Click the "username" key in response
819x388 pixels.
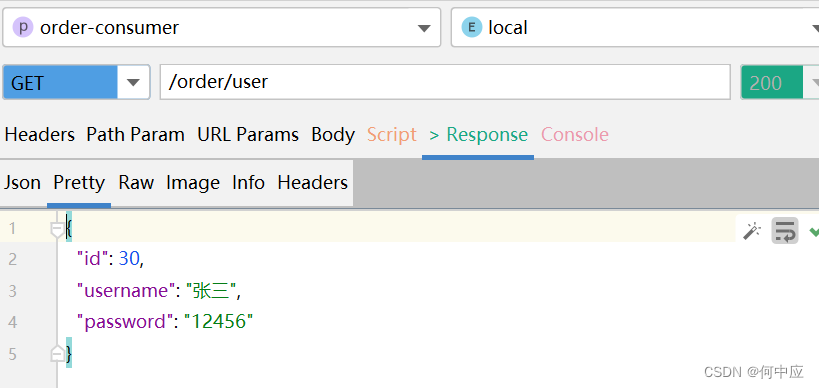pos(125,290)
